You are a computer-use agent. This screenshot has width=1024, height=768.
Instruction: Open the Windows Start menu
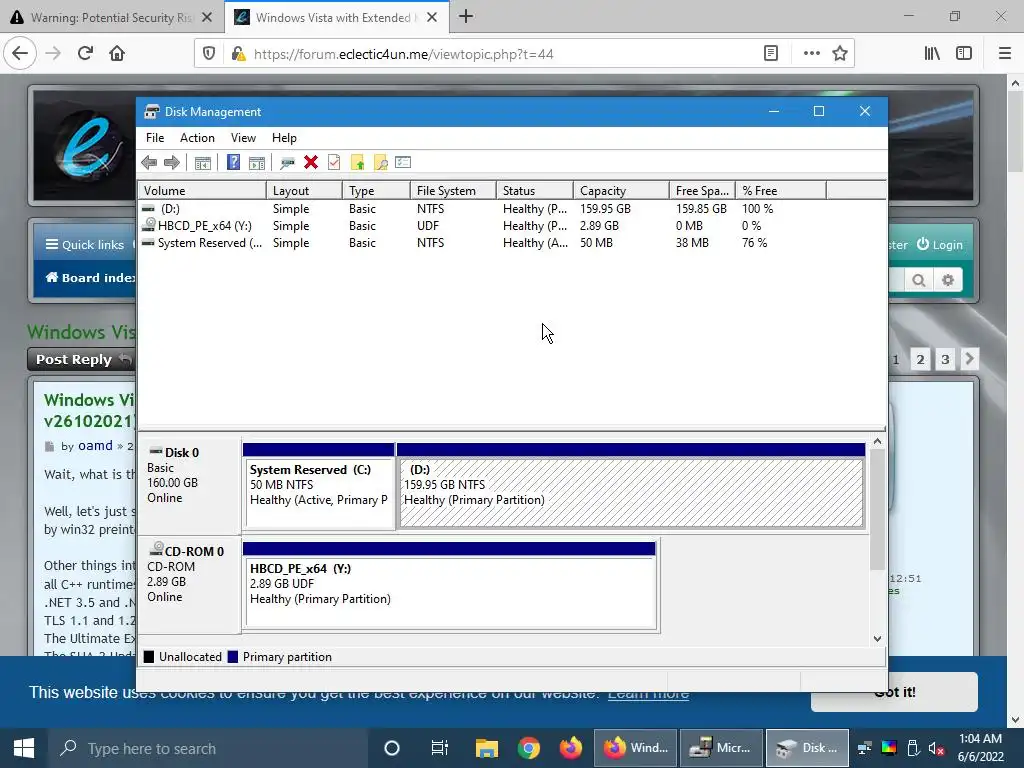pyautogui.click(x=24, y=748)
